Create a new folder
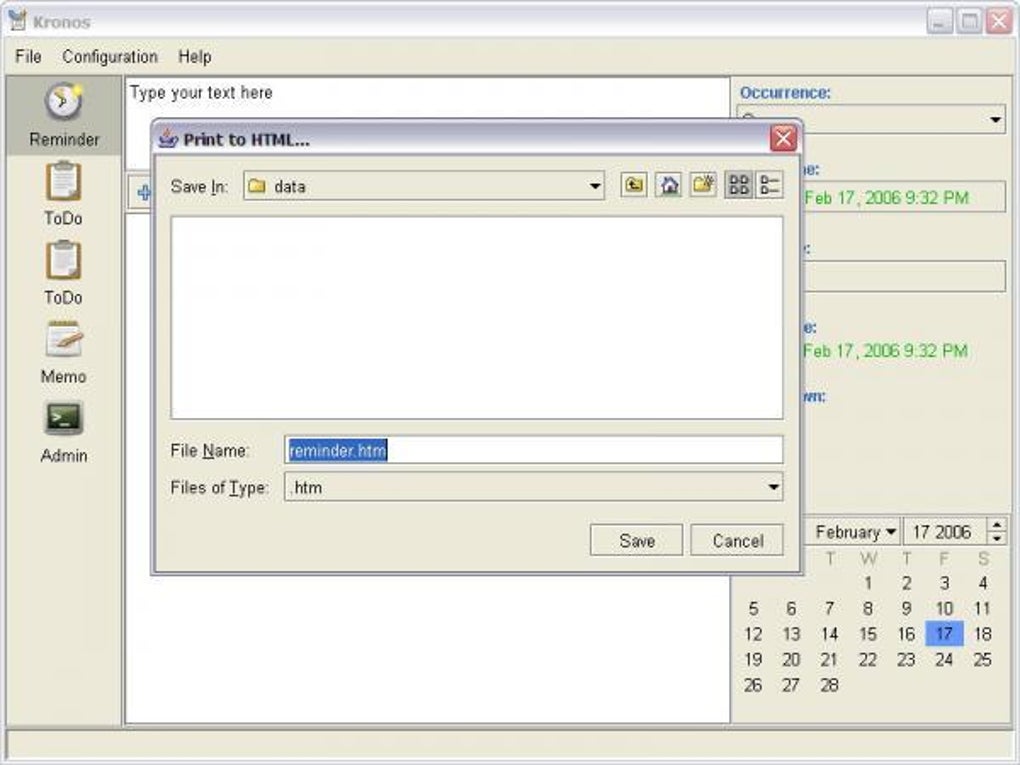The width and height of the screenshot is (1020, 765). (703, 185)
